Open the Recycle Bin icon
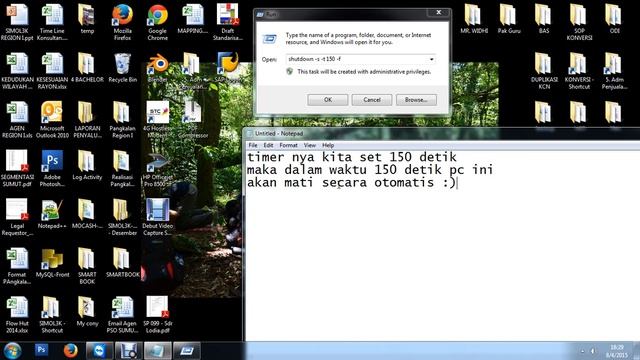The width and height of the screenshot is (640, 360). (x=122, y=68)
